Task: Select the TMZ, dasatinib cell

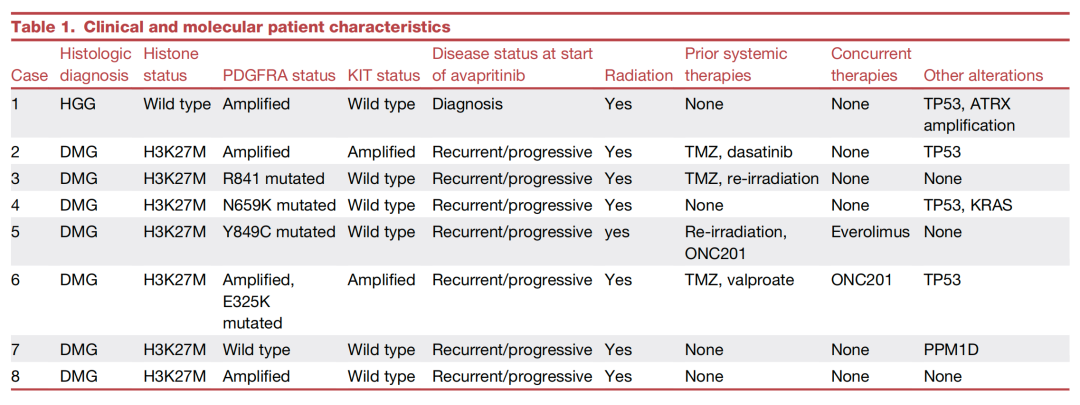Action: [x=738, y=152]
